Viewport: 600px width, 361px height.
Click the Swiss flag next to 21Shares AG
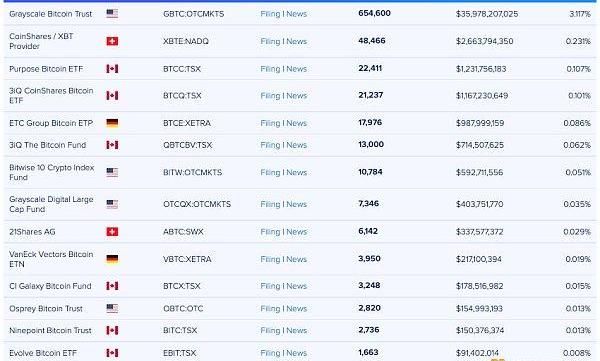point(112,232)
